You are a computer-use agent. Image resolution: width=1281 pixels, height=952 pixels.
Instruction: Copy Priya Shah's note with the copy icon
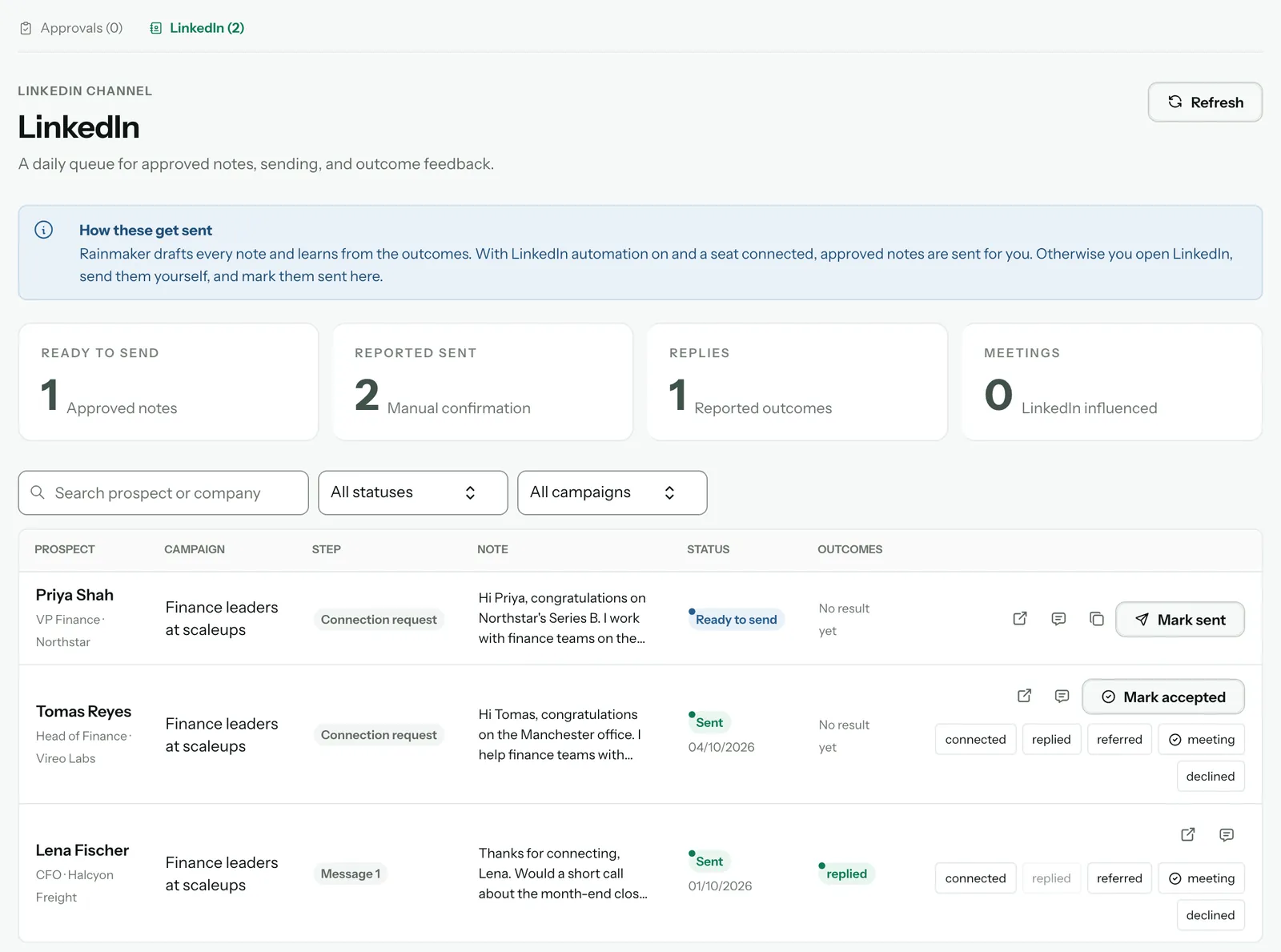[1097, 619]
